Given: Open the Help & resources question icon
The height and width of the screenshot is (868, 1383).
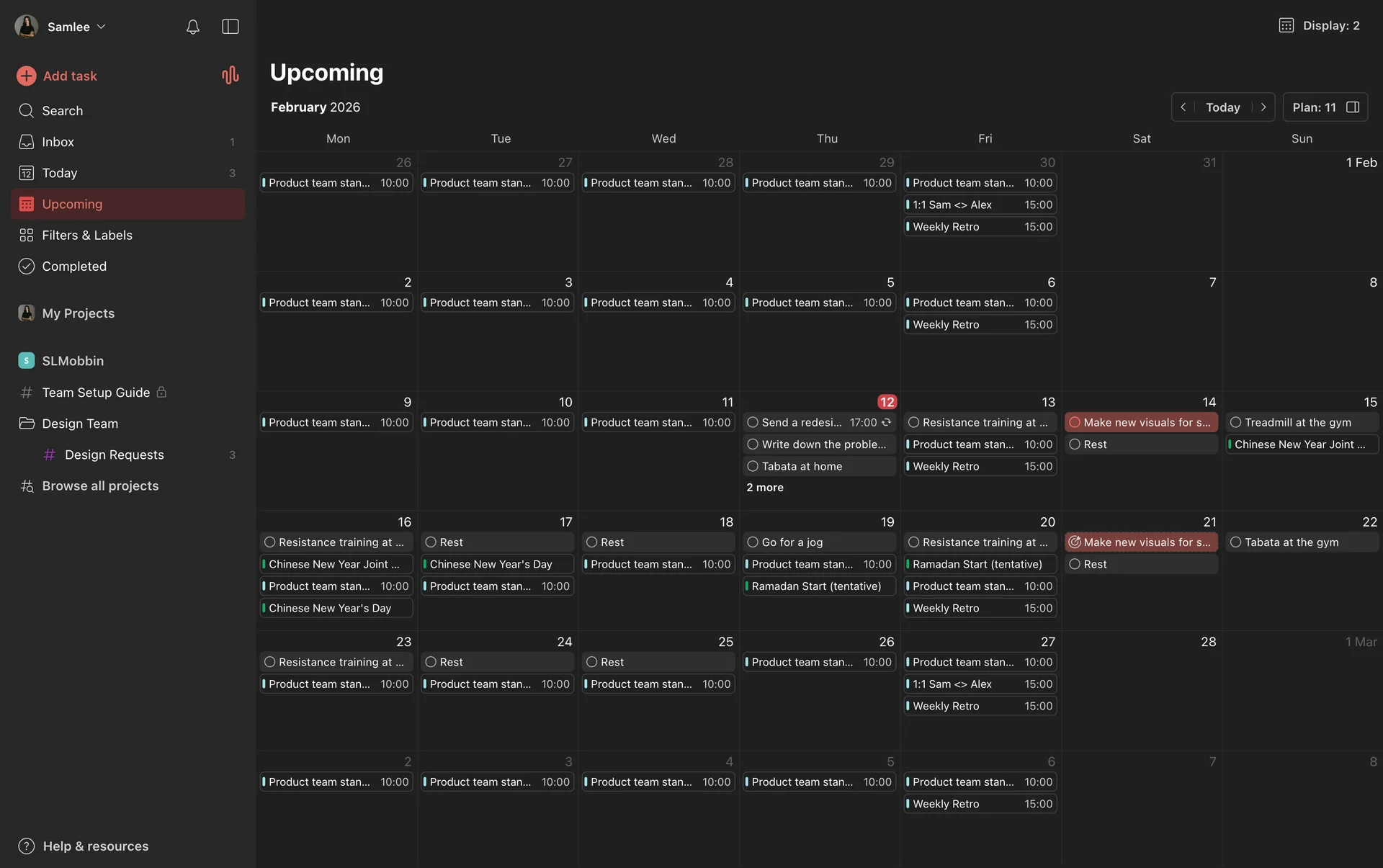Looking at the screenshot, I should tap(27, 846).
